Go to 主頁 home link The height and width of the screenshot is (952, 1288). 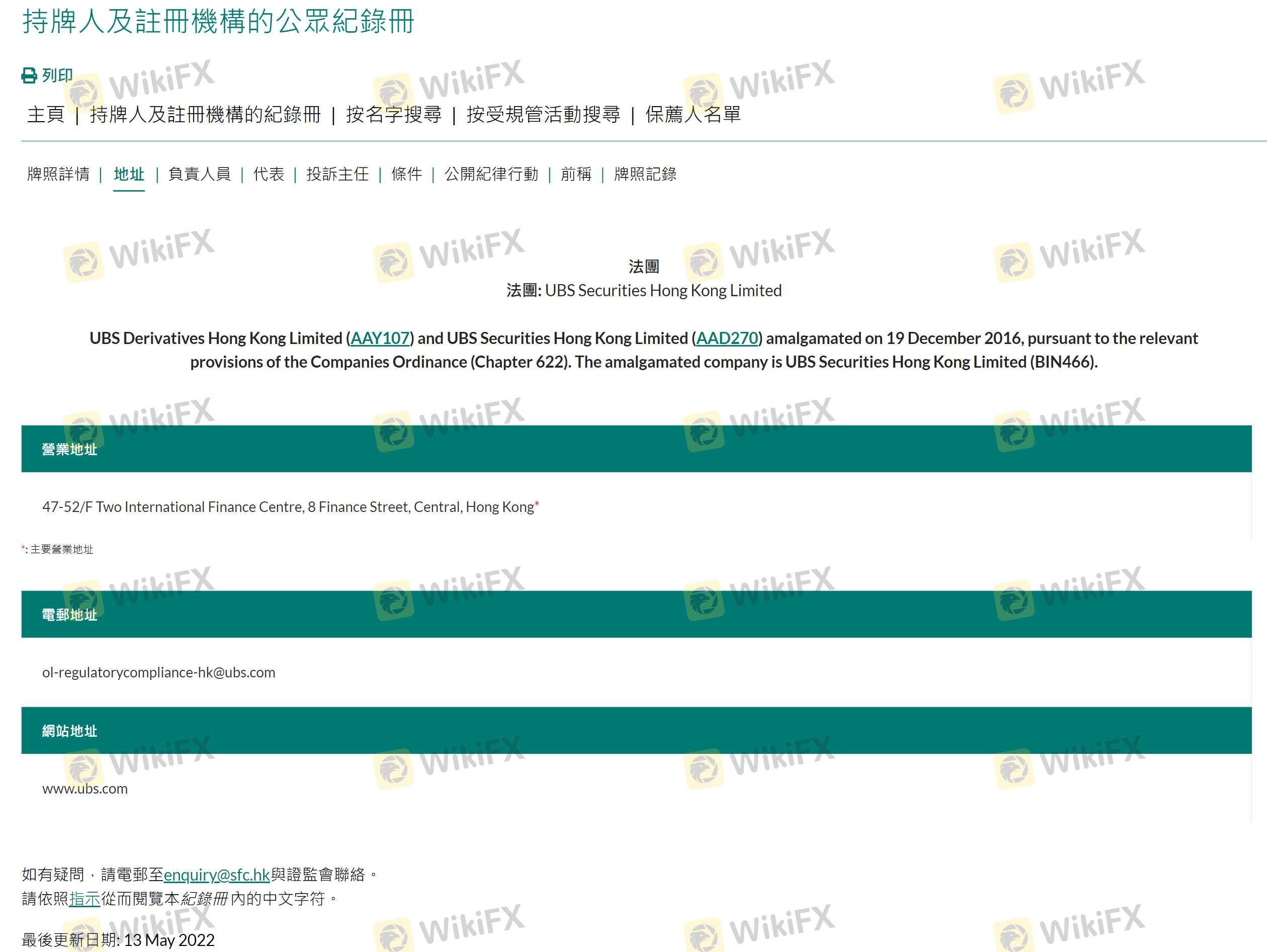(x=46, y=114)
